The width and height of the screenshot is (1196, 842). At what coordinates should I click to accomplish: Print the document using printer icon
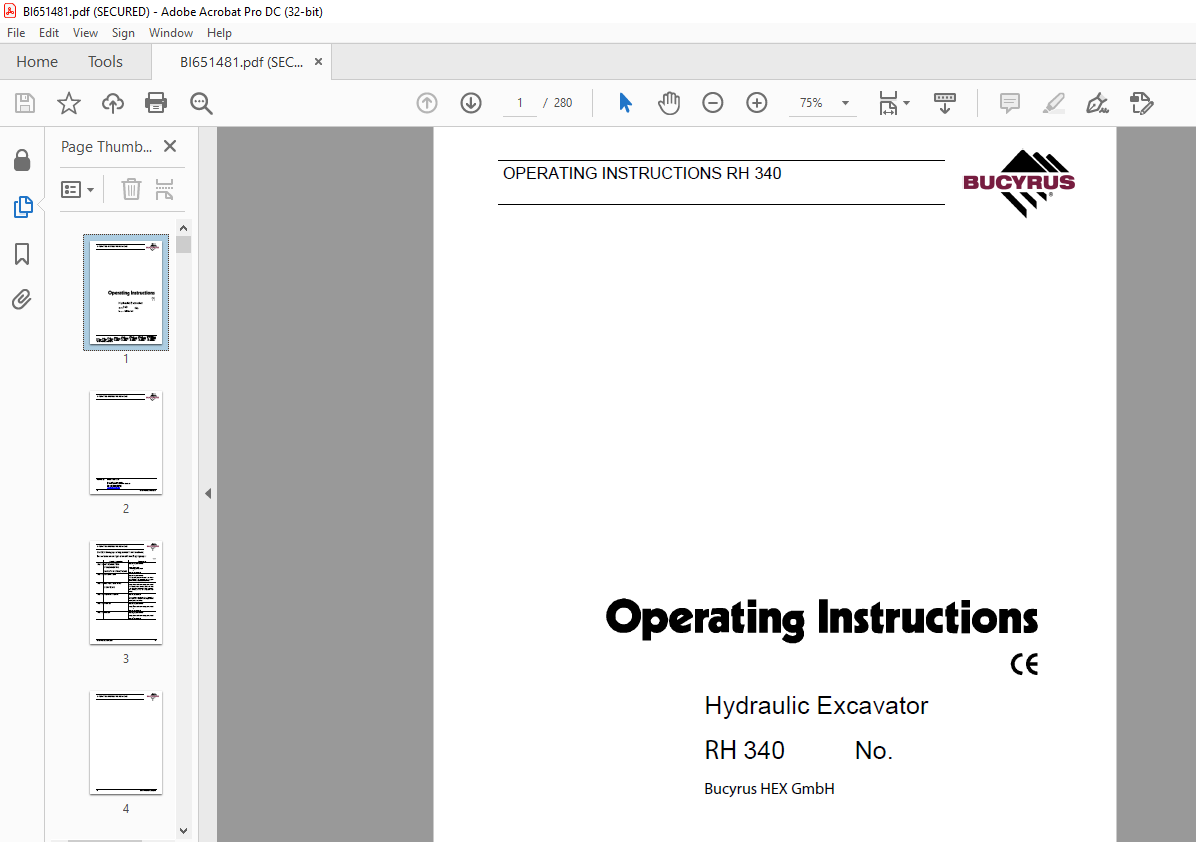pyautogui.click(x=156, y=103)
